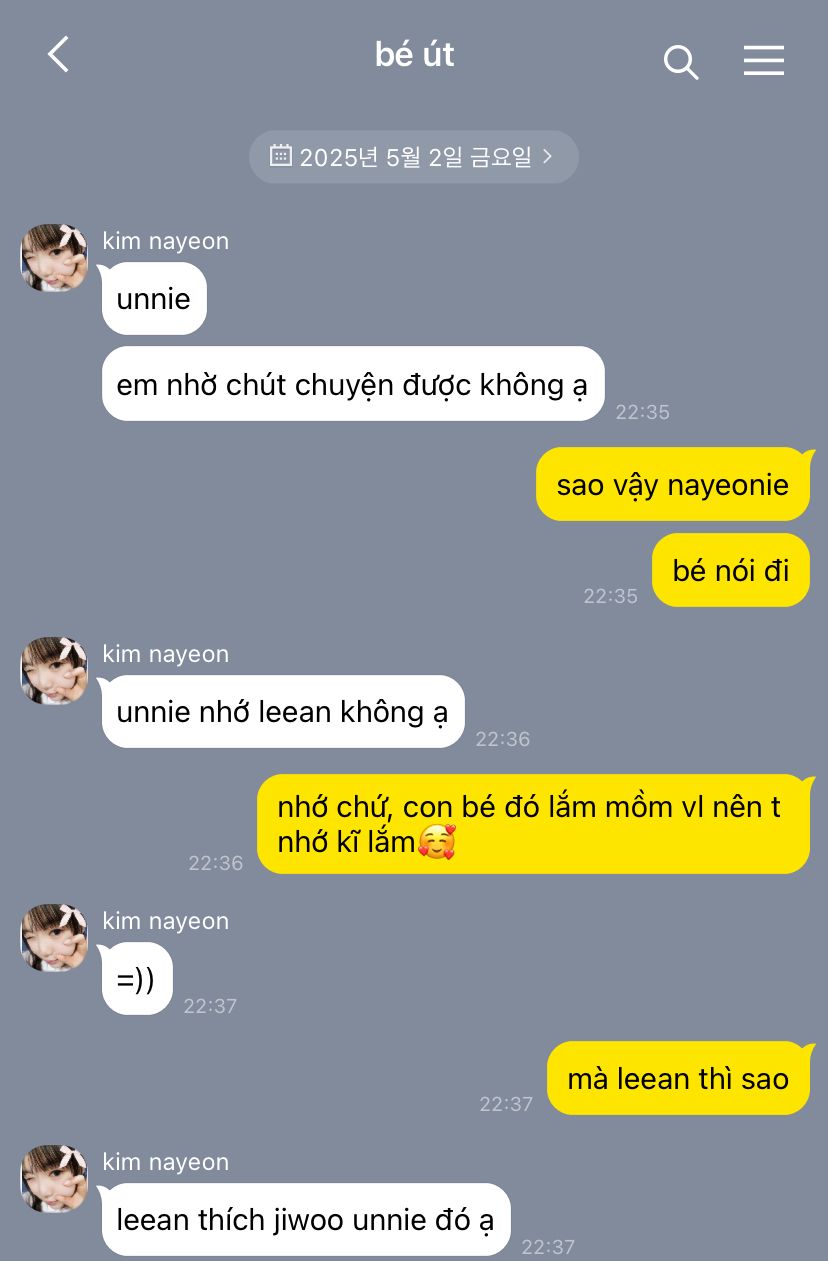Select the "leean thích jiwoo unnie đó ạ" bubble
Viewport: 828px width, 1261px height.
[306, 1219]
